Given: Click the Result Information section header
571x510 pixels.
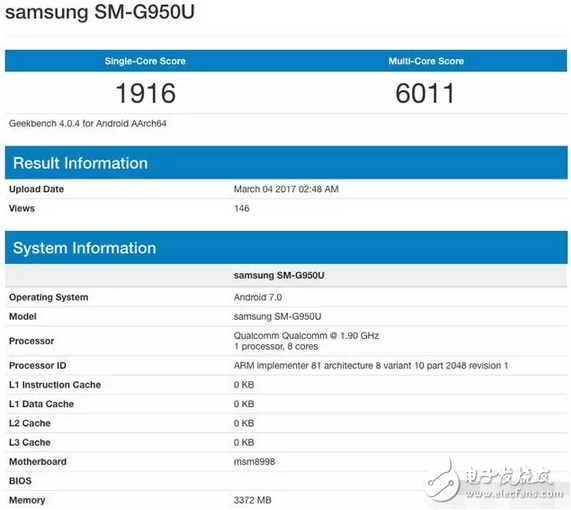Looking at the screenshot, I should click(x=80, y=163).
